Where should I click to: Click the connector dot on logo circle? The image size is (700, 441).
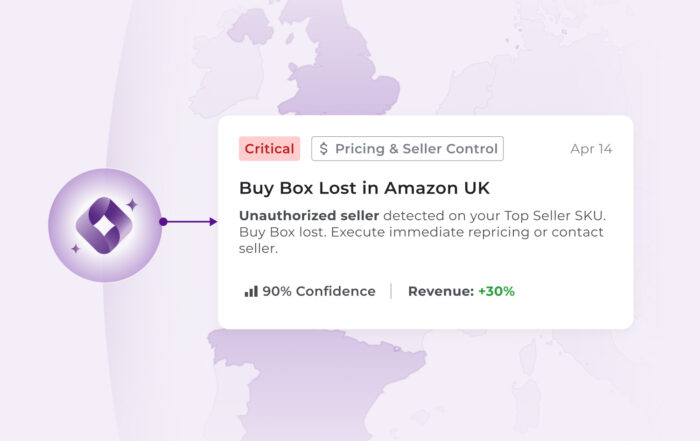[x=162, y=222]
